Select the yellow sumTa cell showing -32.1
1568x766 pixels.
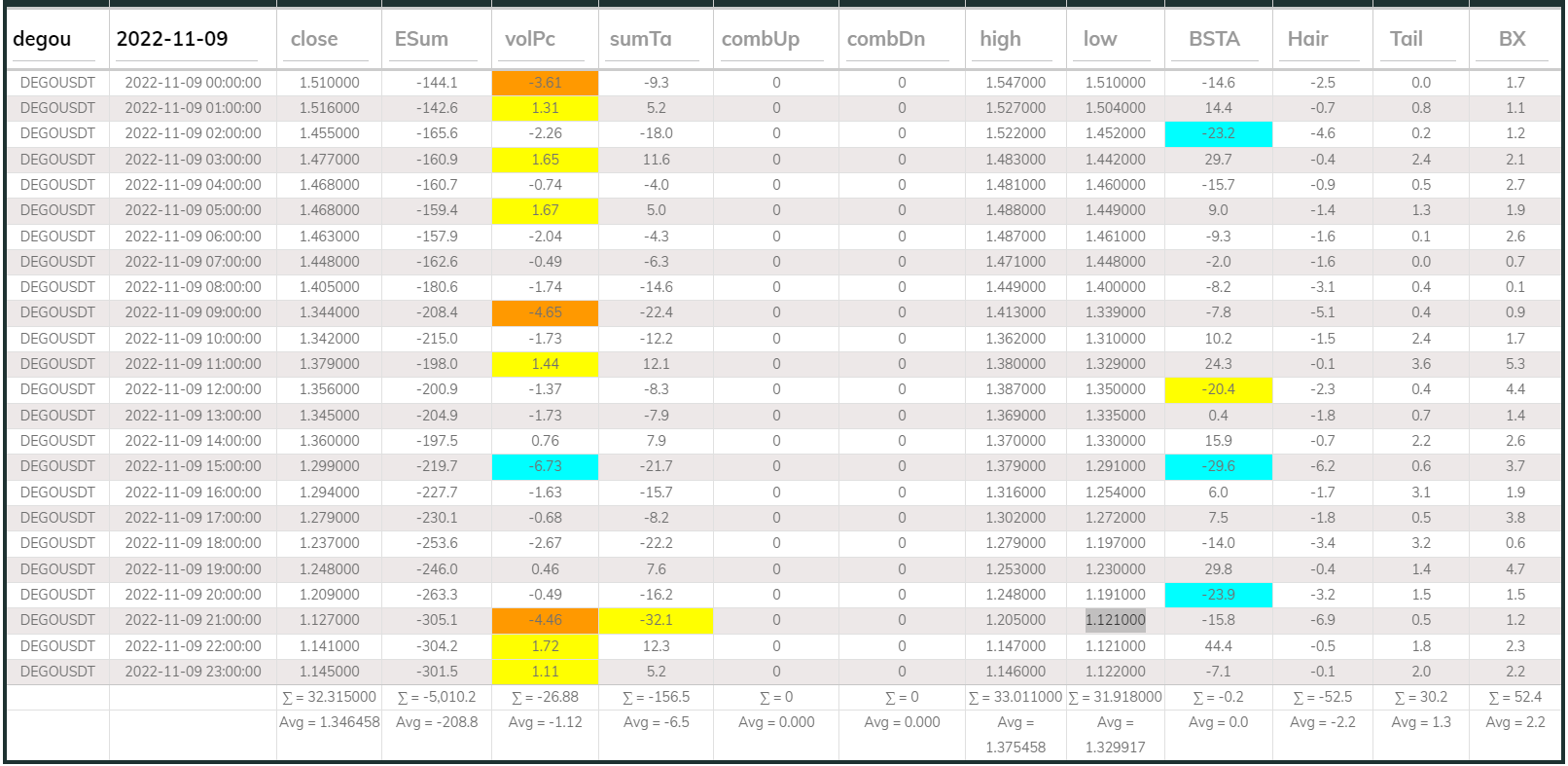click(x=656, y=620)
